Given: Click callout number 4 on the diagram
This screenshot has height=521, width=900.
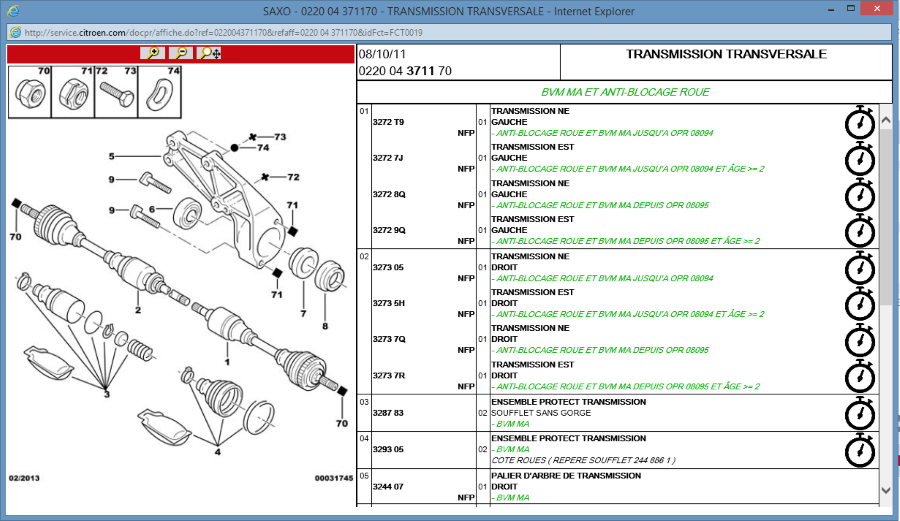Looking at the screenshot, I should point(218,452).
